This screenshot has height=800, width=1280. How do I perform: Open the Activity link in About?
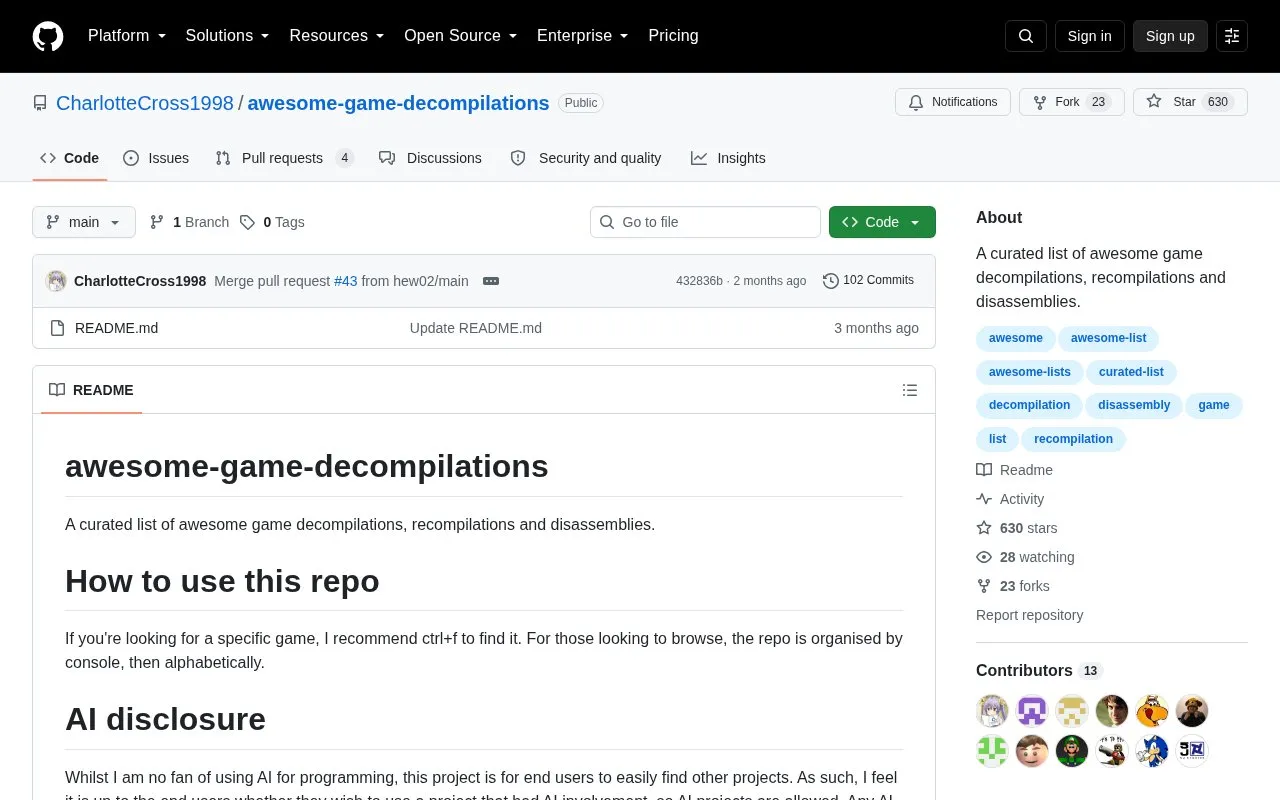click(x=1010, y=499)
